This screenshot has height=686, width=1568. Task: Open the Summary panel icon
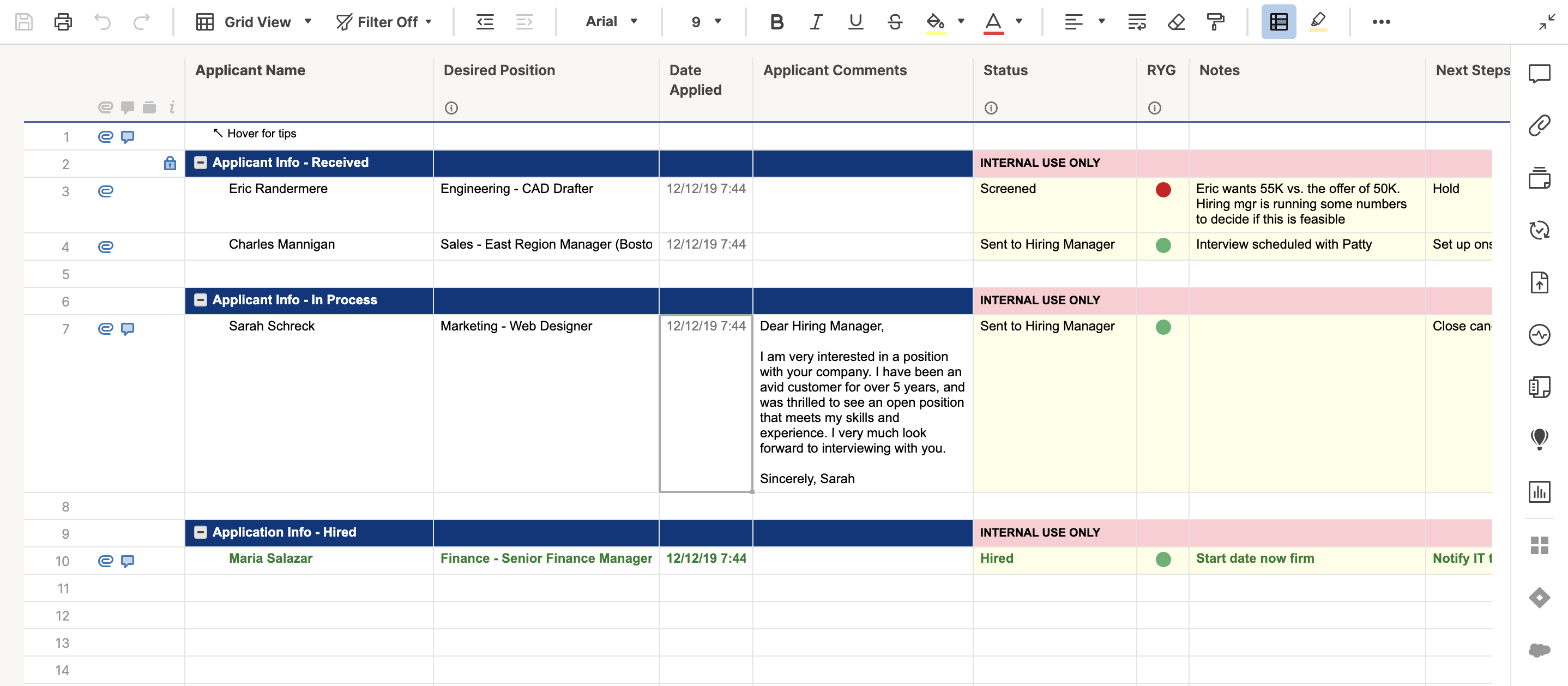point(1540,387)
